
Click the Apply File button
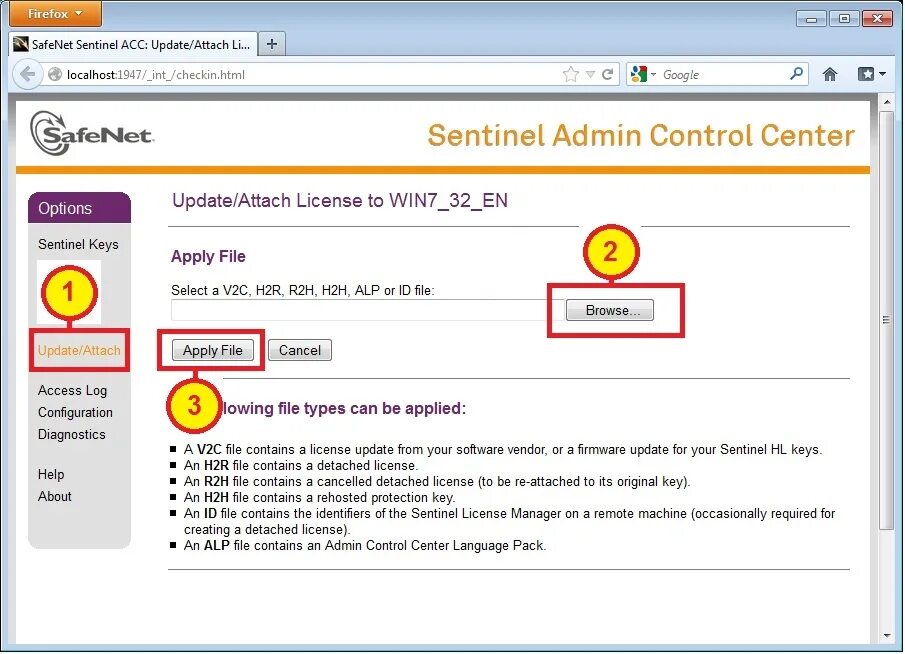[212, 350]
